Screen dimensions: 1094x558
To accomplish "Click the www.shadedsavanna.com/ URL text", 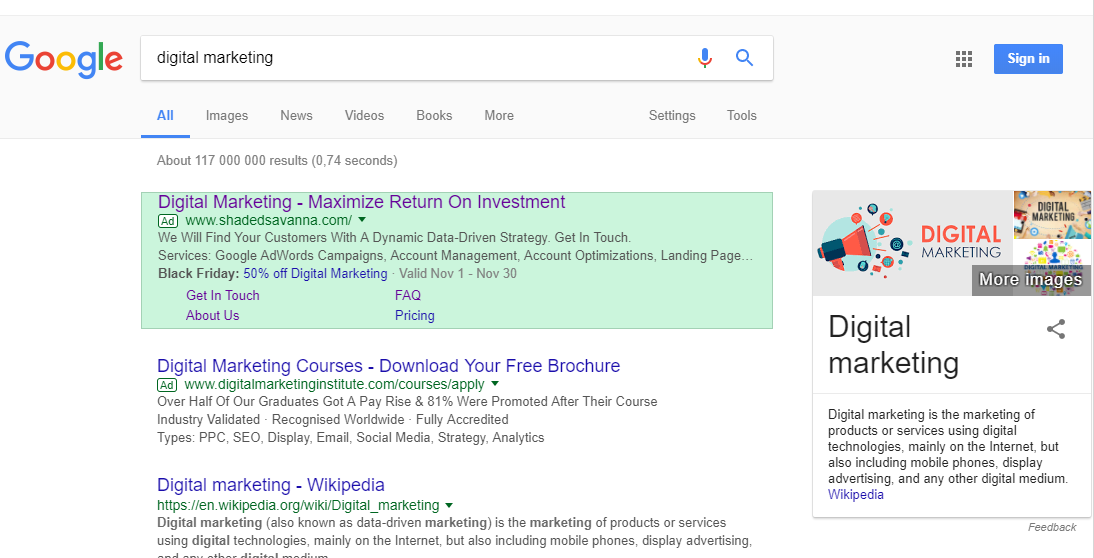I will [269, 220].
